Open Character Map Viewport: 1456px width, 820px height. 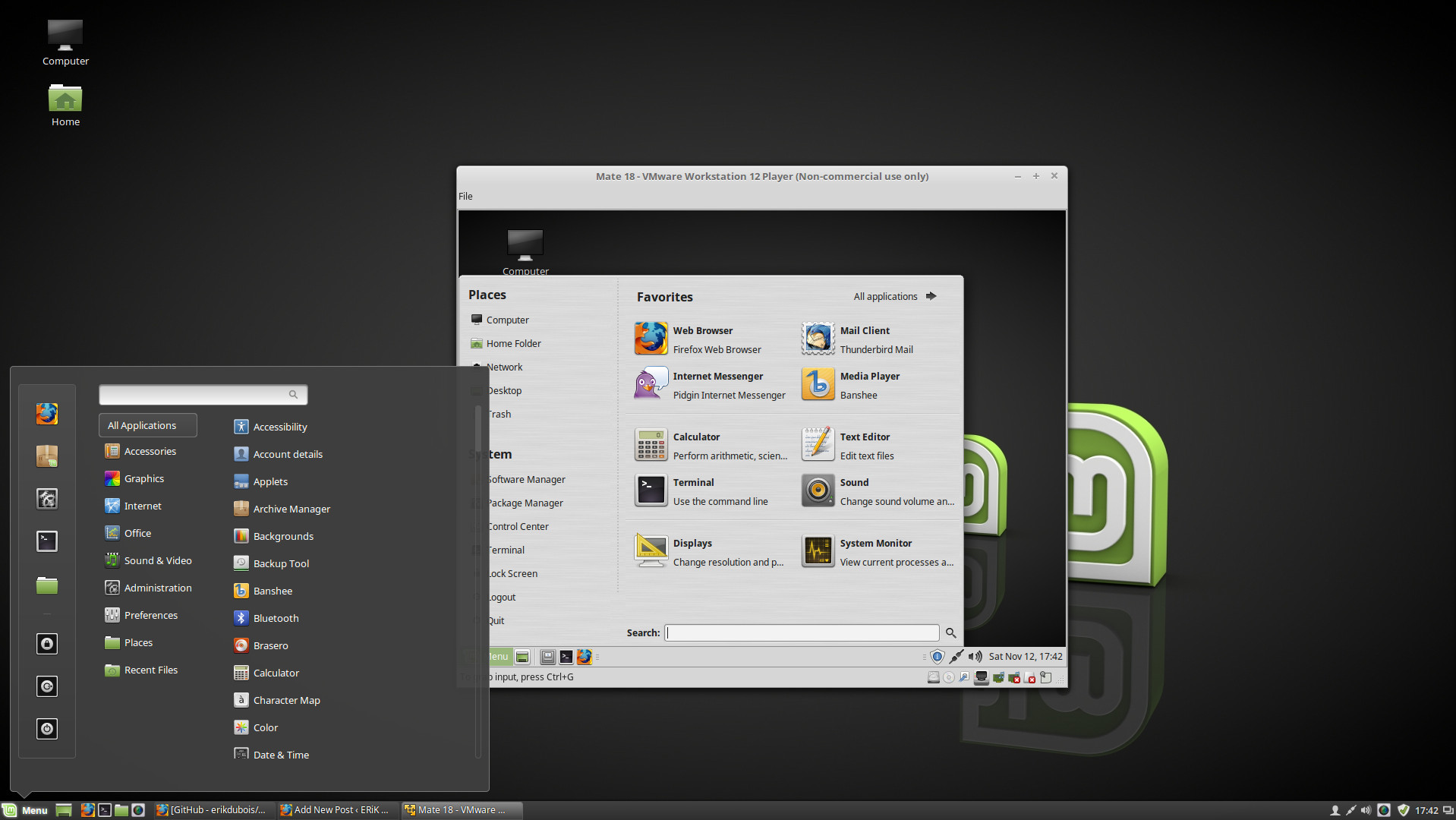pos(276,700)
